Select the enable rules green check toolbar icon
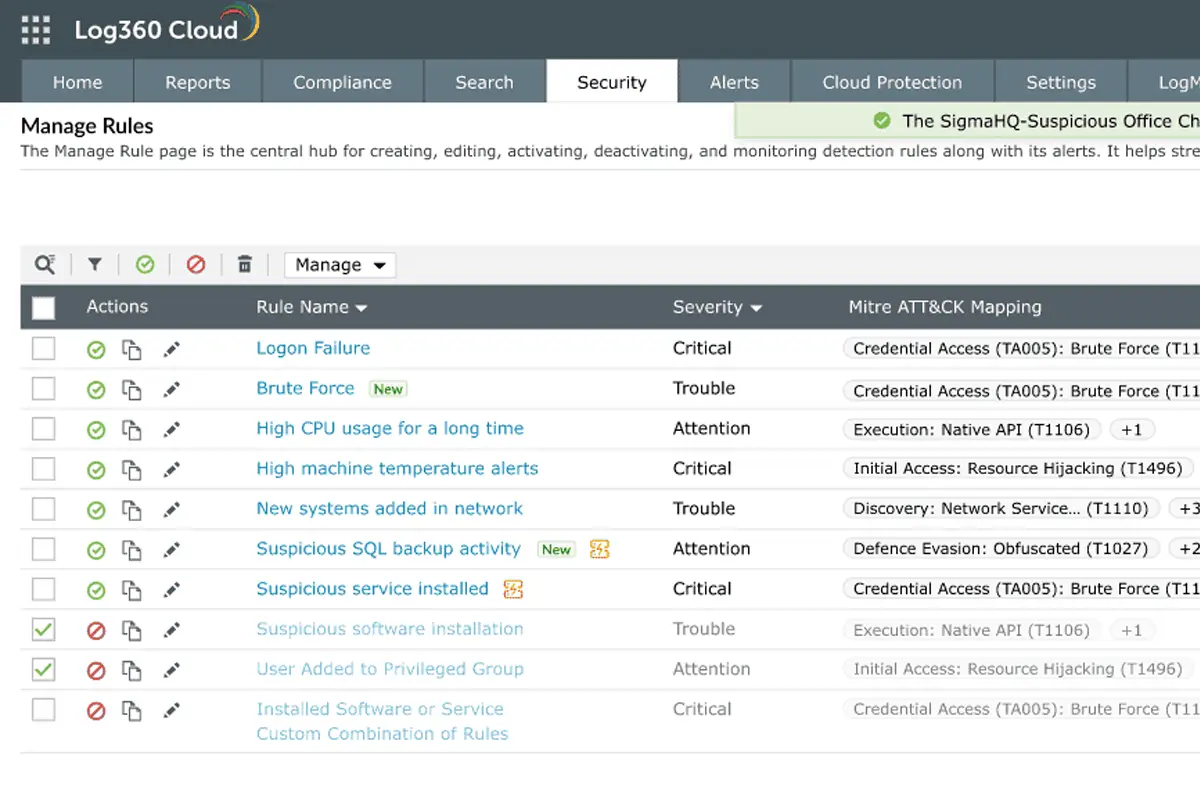This screenshot has height=800, width=1200. [146, 264]
